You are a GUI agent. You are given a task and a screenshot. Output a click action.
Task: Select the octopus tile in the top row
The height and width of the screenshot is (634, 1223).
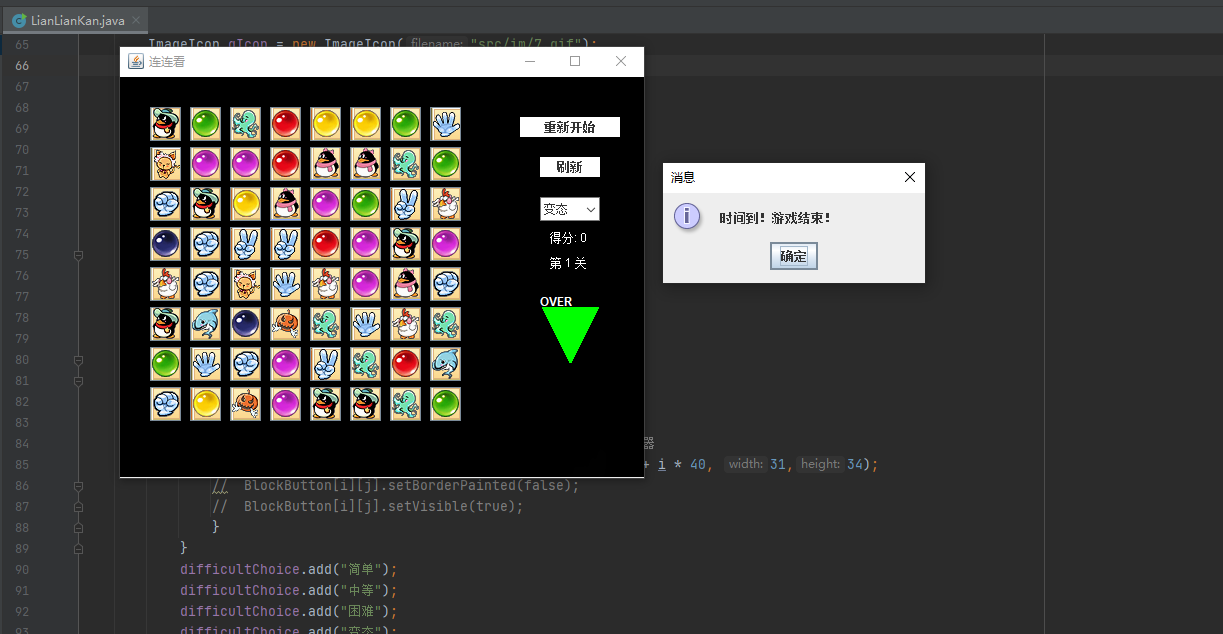pyautogui.click(x=245, y=124)
